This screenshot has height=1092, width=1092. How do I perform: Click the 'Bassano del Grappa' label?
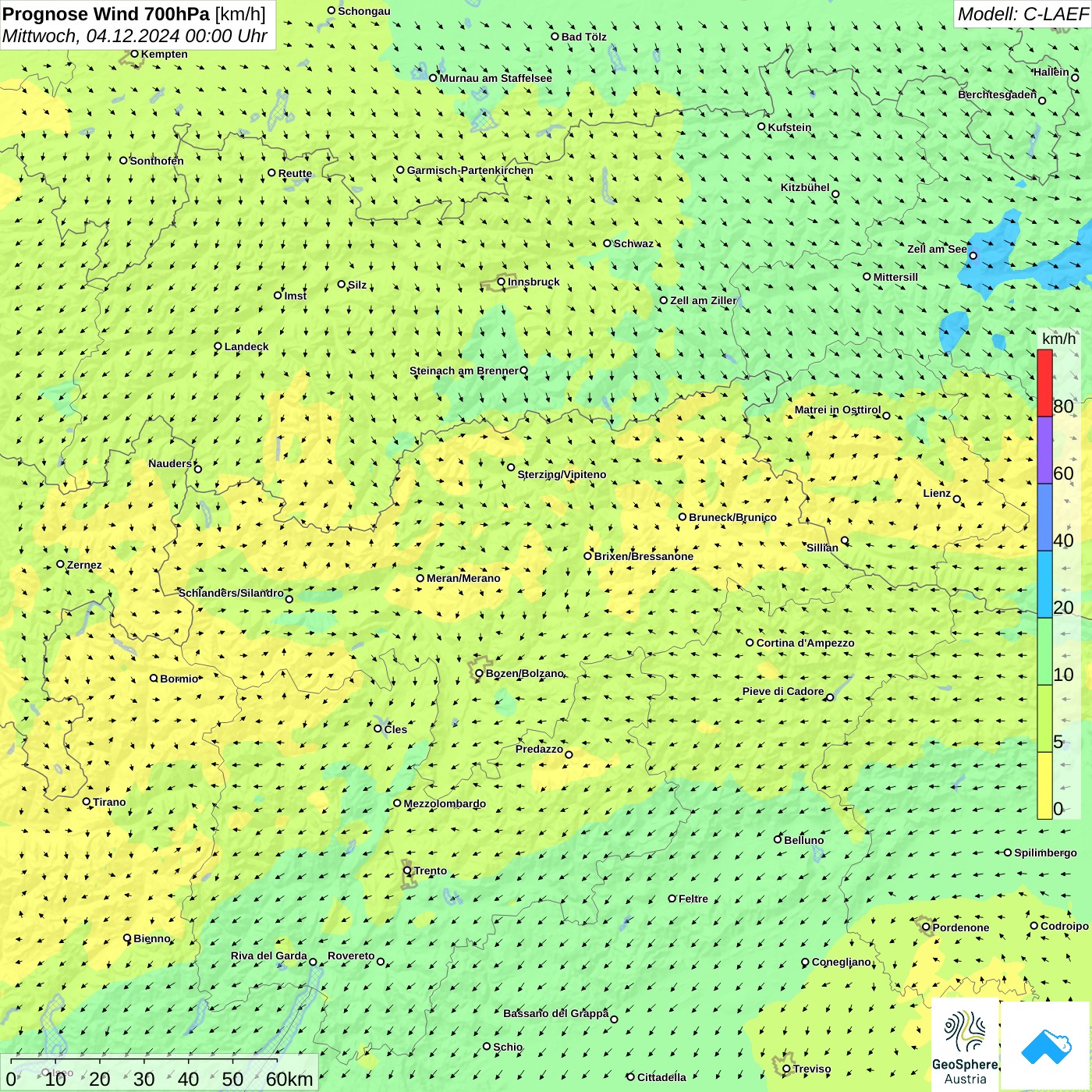click(x=555, y=1013)
